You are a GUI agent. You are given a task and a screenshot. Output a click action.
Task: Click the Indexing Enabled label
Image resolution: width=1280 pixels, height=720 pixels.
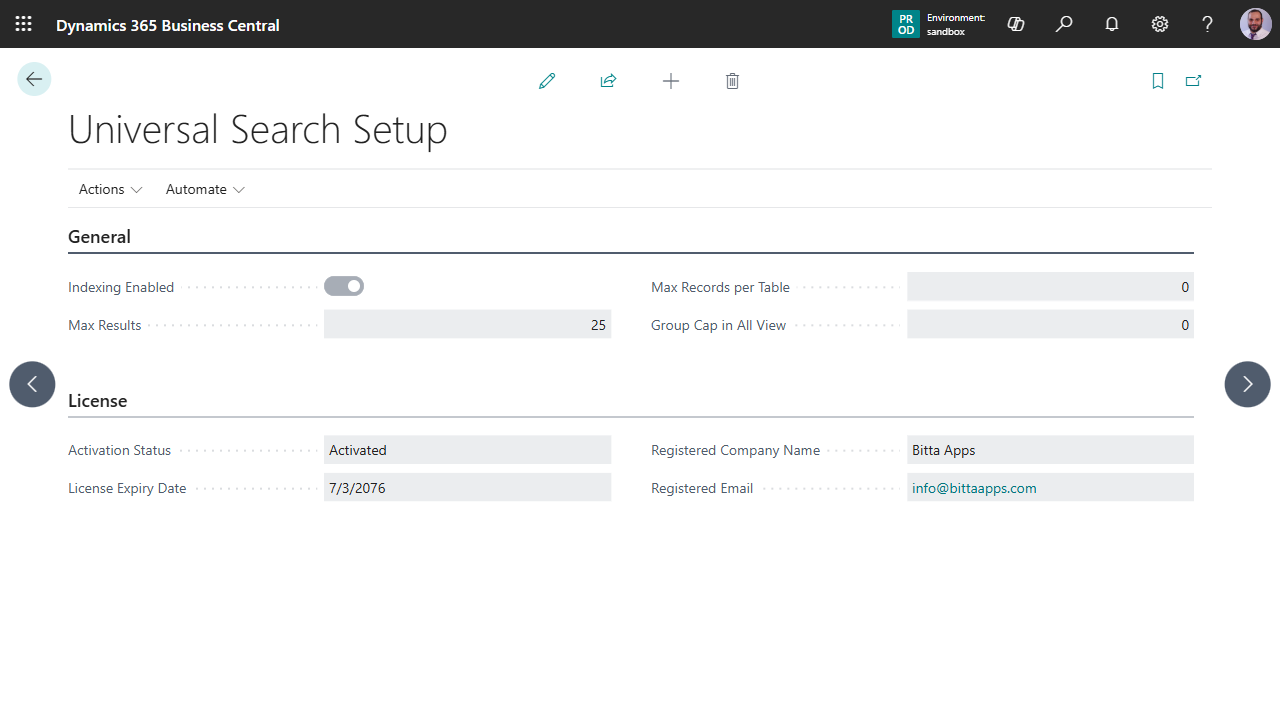[121, 287]
